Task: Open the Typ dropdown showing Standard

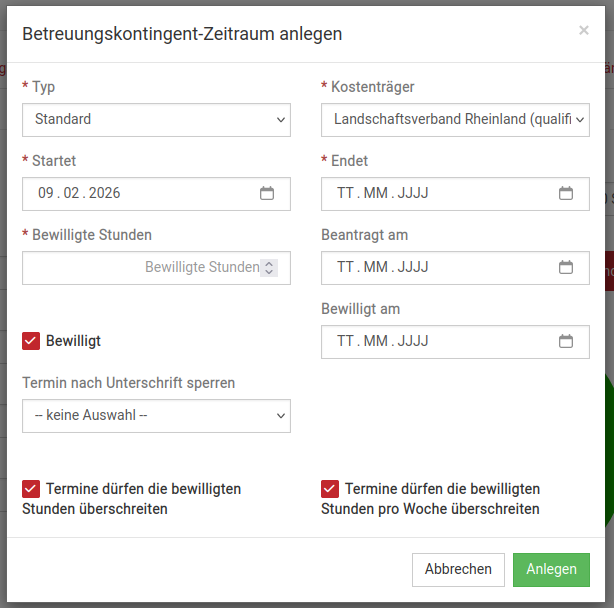Action: click(x=156, y=119)
